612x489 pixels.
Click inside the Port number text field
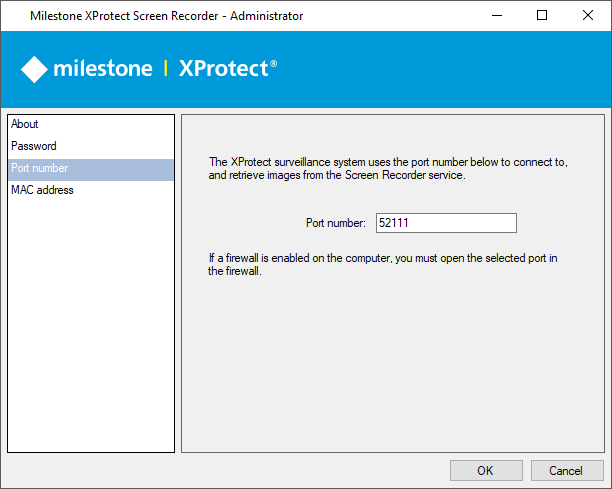pos(445,223)
